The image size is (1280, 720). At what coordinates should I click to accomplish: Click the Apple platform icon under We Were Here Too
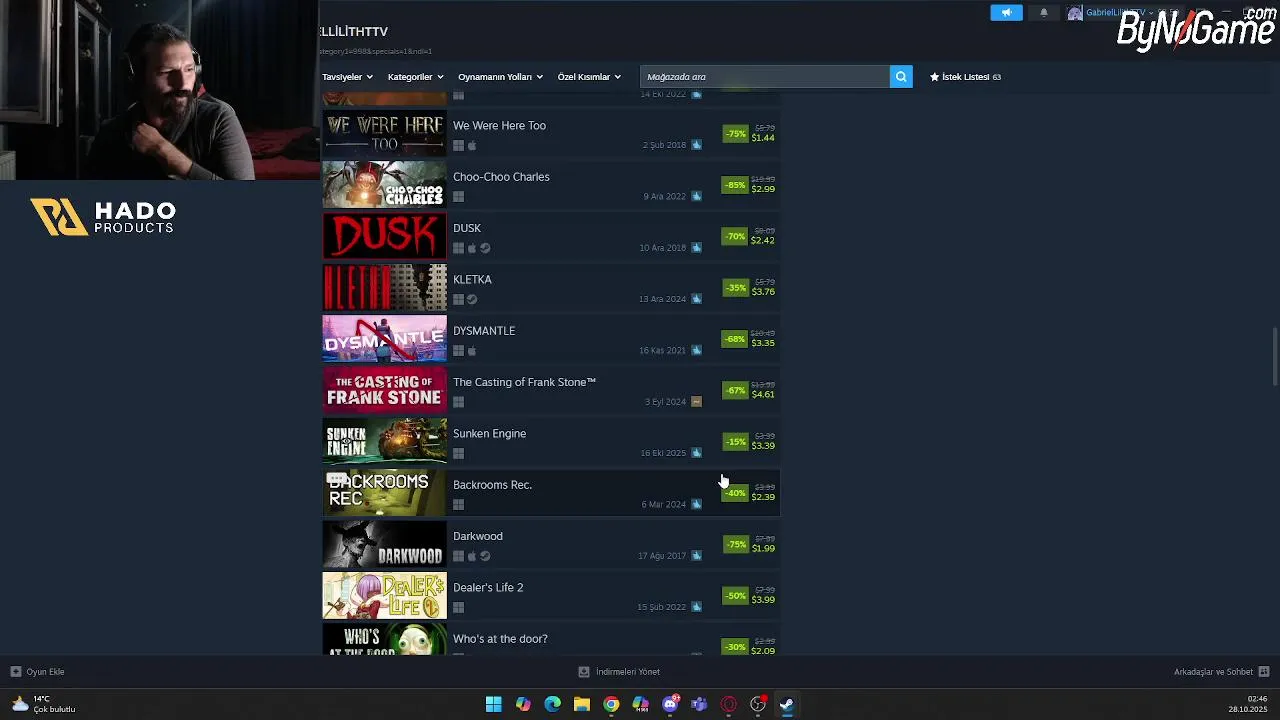pyautogui.click(x=472, y=145)
